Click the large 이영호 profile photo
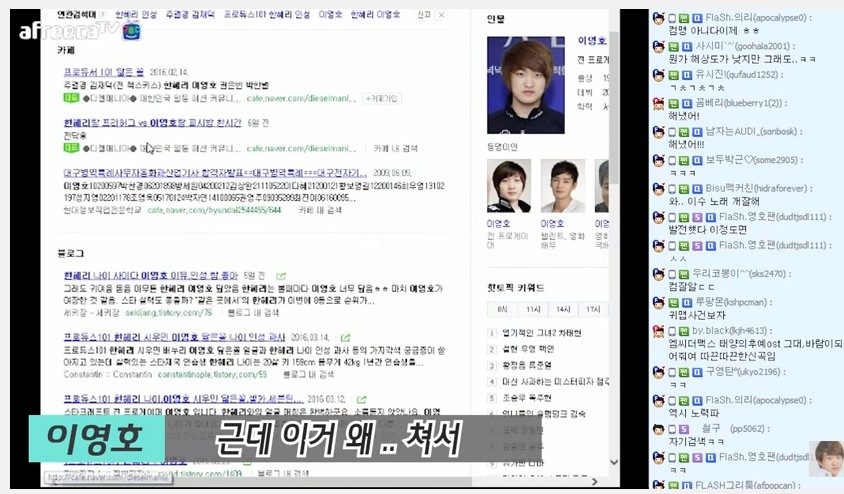 pos(526,85)
